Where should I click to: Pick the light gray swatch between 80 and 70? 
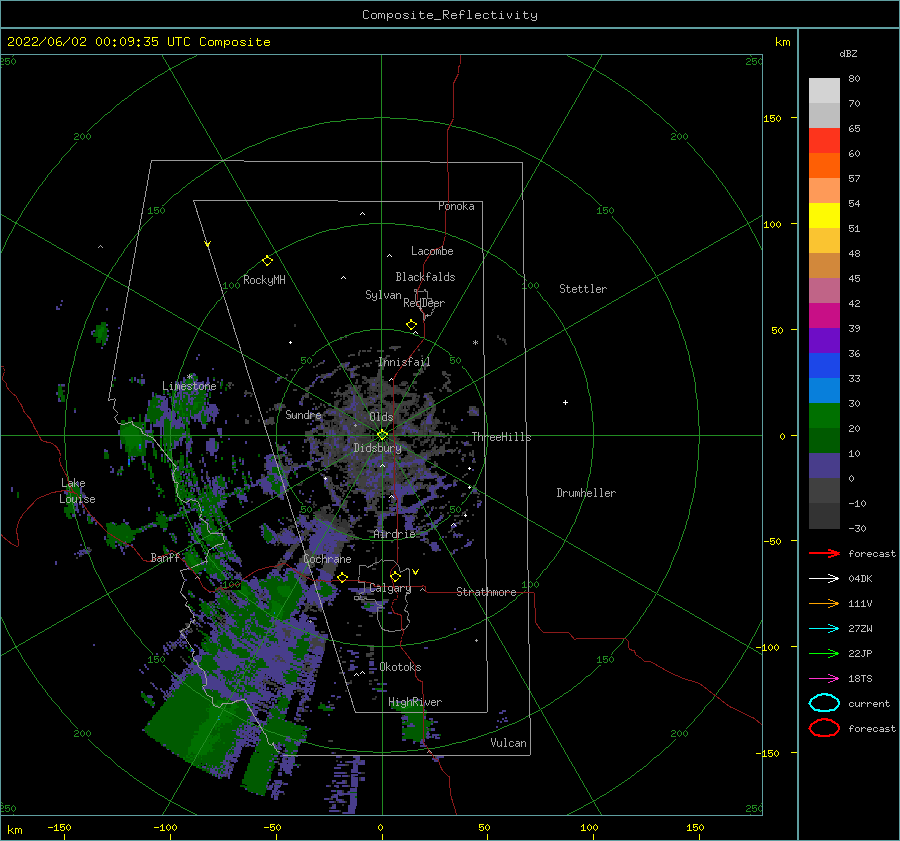(x=824, y=91)
